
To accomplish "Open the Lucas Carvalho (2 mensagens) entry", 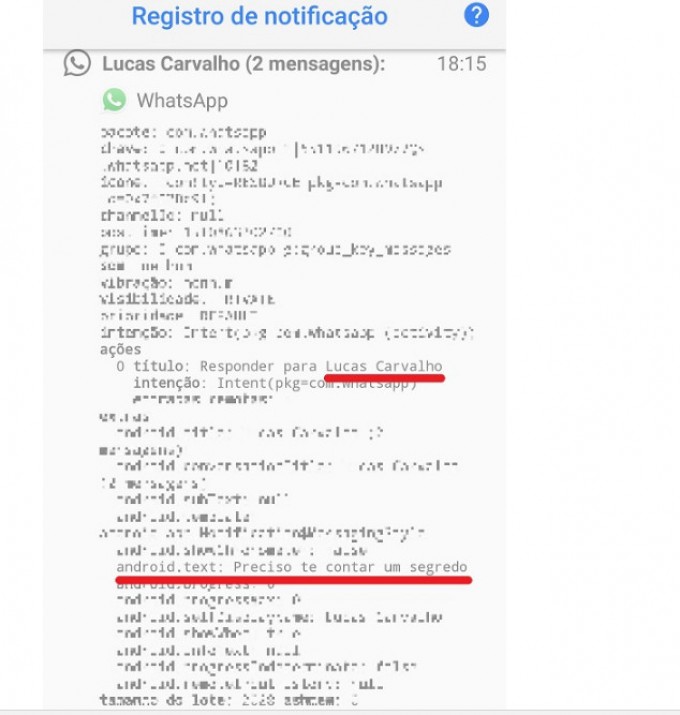I will point(244,64).
